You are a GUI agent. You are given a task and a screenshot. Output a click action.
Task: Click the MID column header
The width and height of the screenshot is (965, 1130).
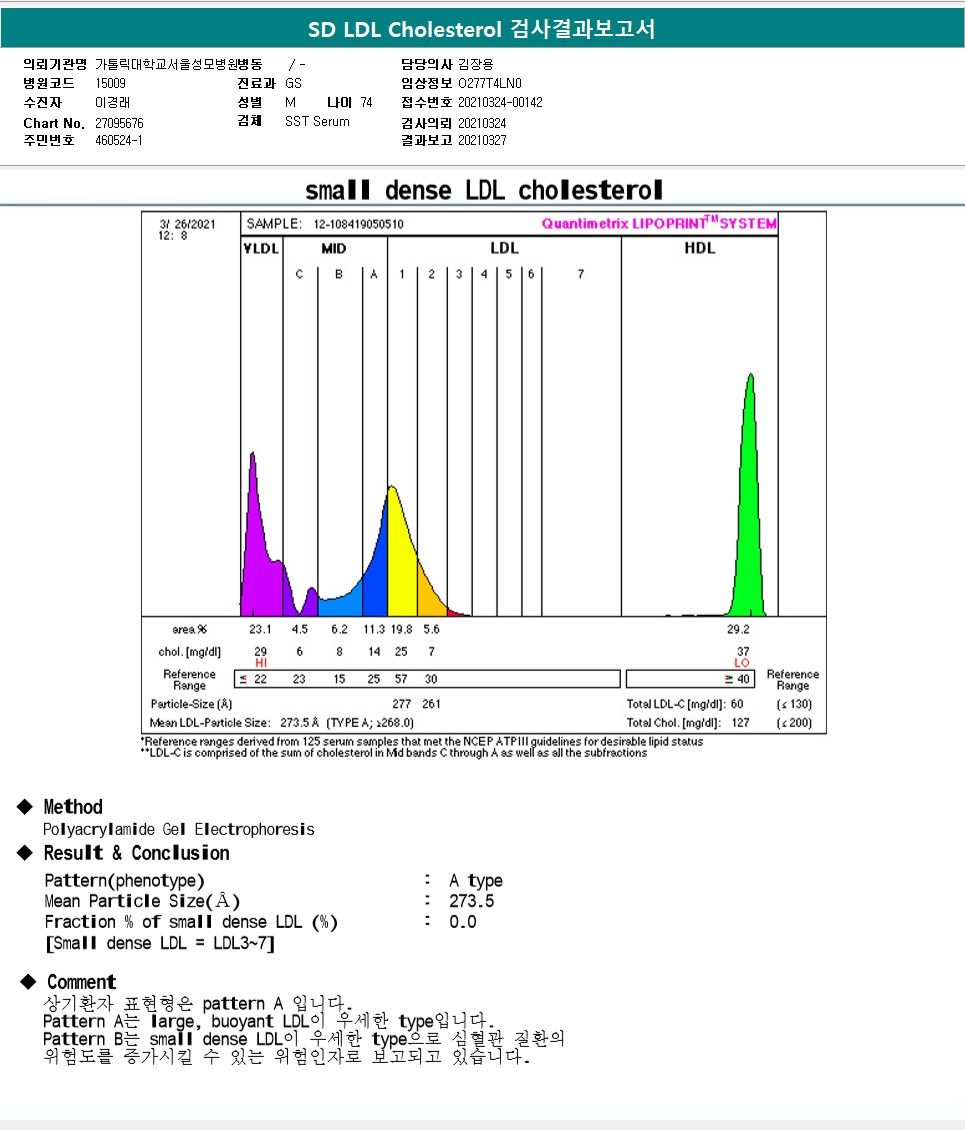[x=334, y=249]
